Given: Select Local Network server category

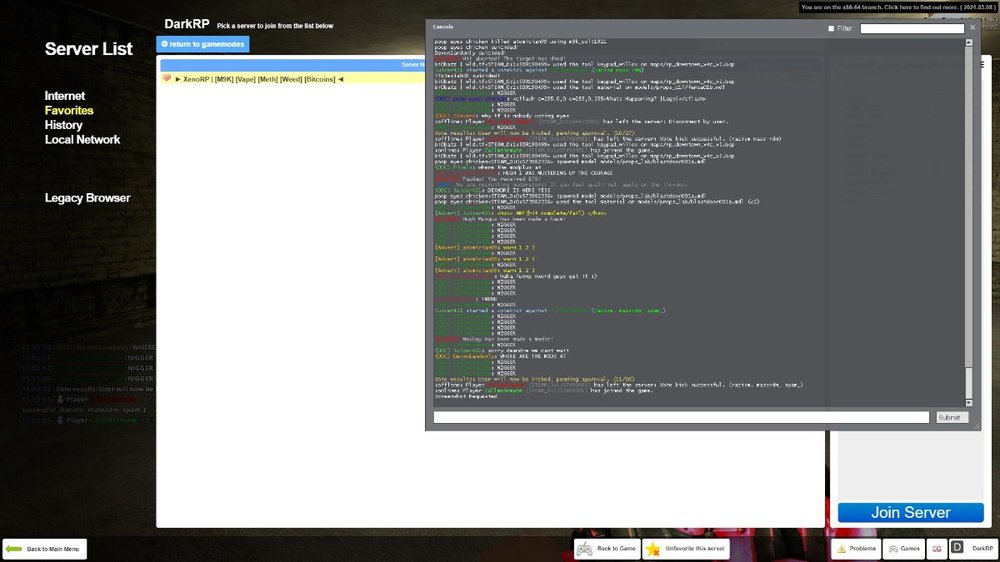Looking at the screenshot, I should pos(82,140).
